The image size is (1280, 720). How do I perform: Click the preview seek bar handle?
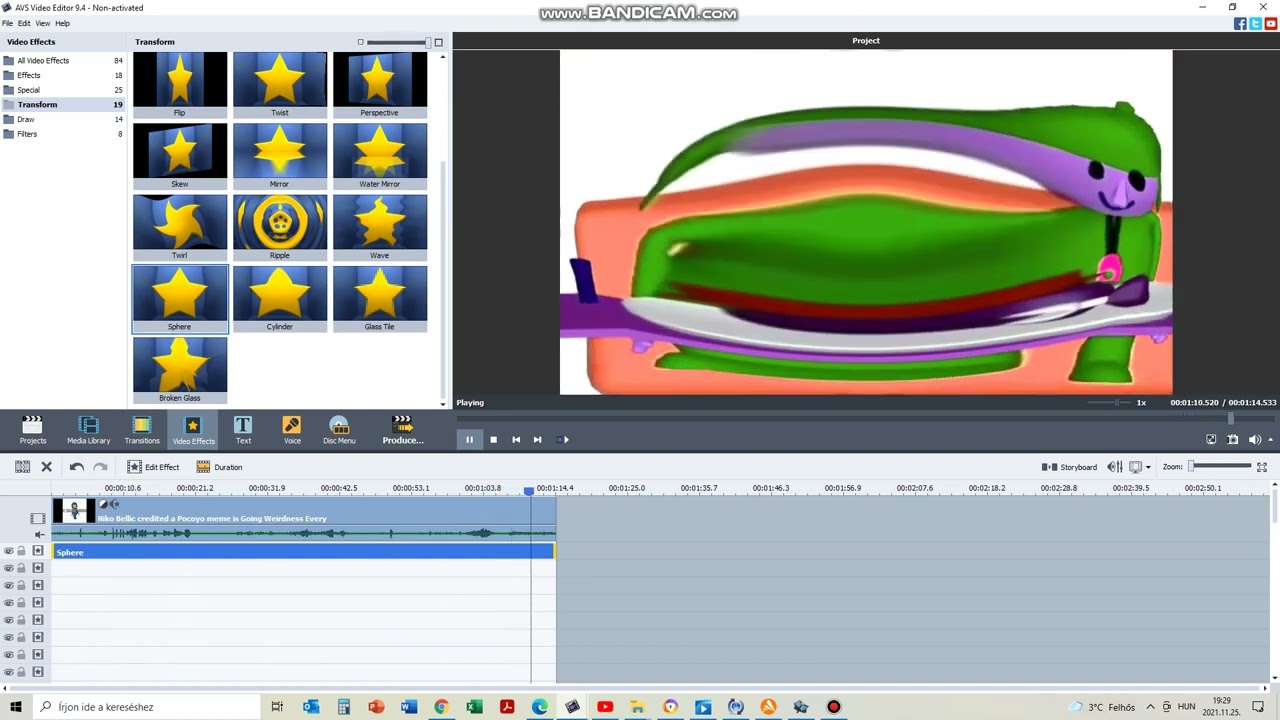click(x=1231, y=418)
